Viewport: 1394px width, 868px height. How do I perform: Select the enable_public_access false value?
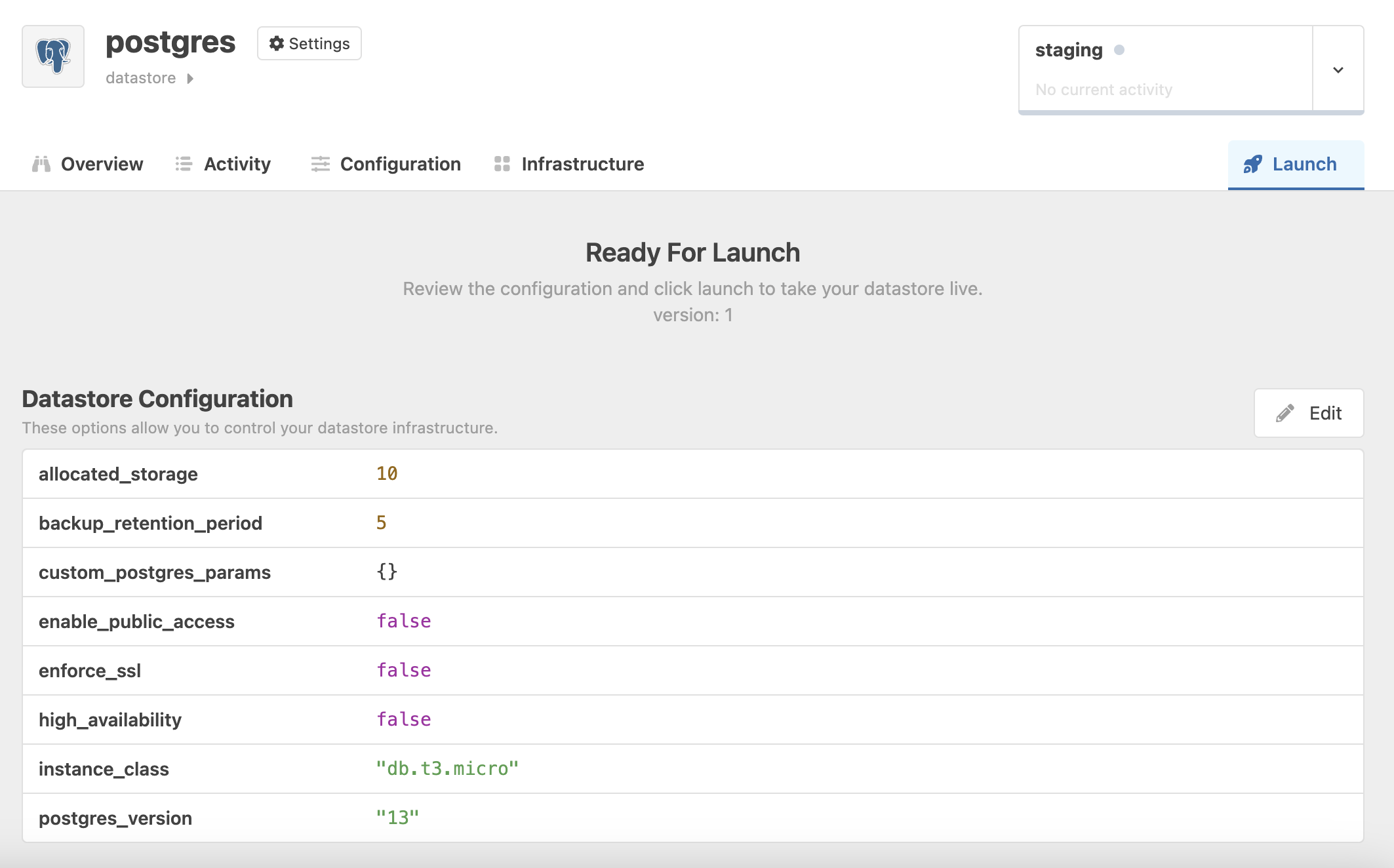pos(404,620)
